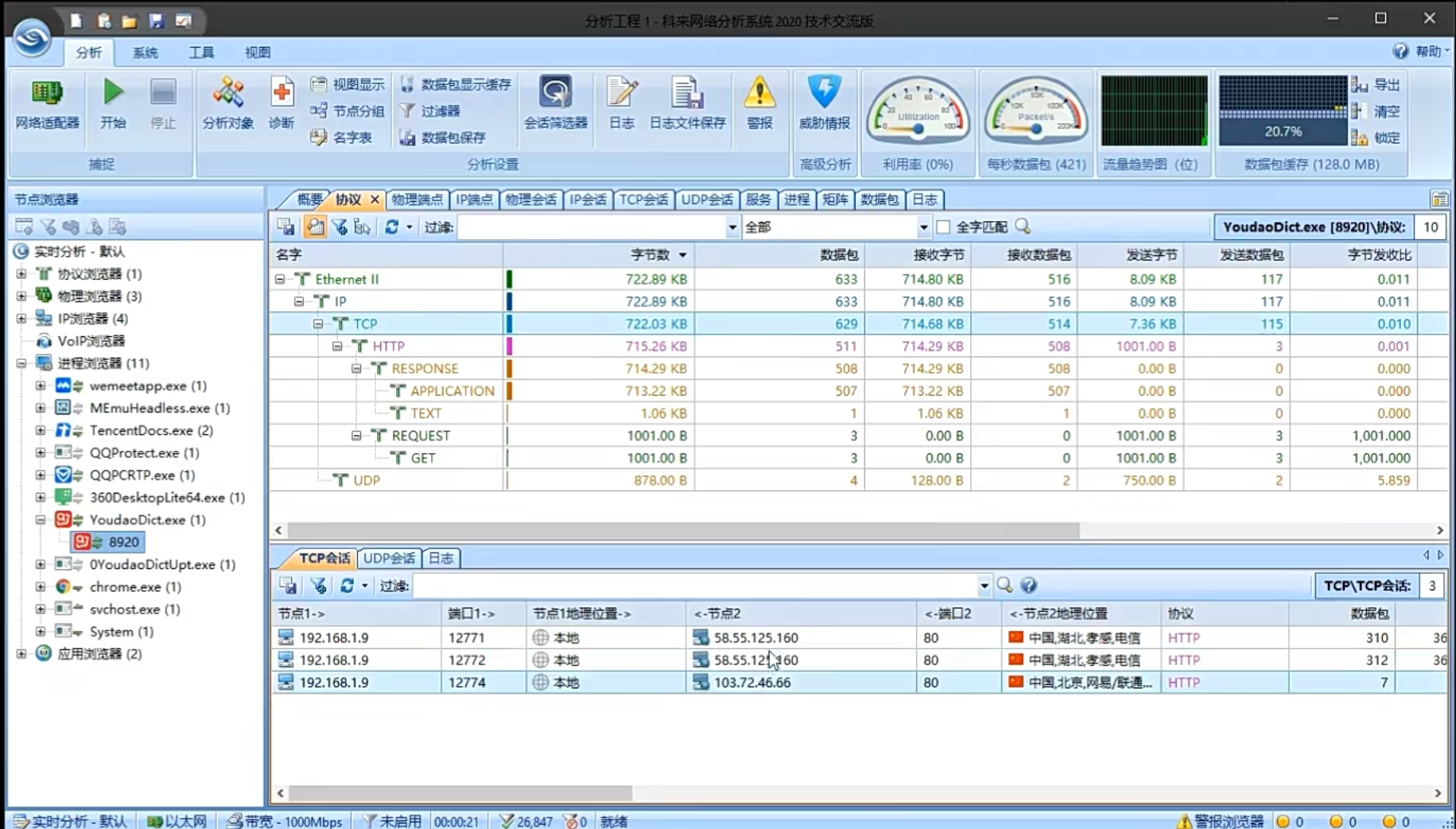Open the 过滤器 filter setting
1456x829 pixels.
pyautogui.click(x=430, y=111)
